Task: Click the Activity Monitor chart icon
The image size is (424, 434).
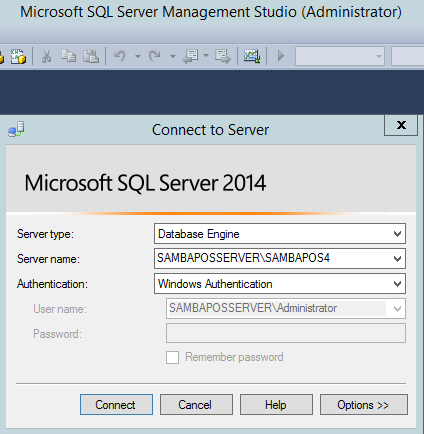Action: (252, 56)
